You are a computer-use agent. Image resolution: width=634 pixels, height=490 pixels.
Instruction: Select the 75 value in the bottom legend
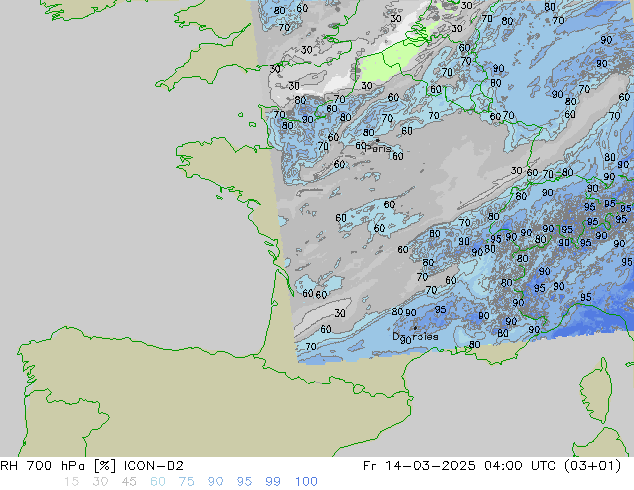pos(186,482)
